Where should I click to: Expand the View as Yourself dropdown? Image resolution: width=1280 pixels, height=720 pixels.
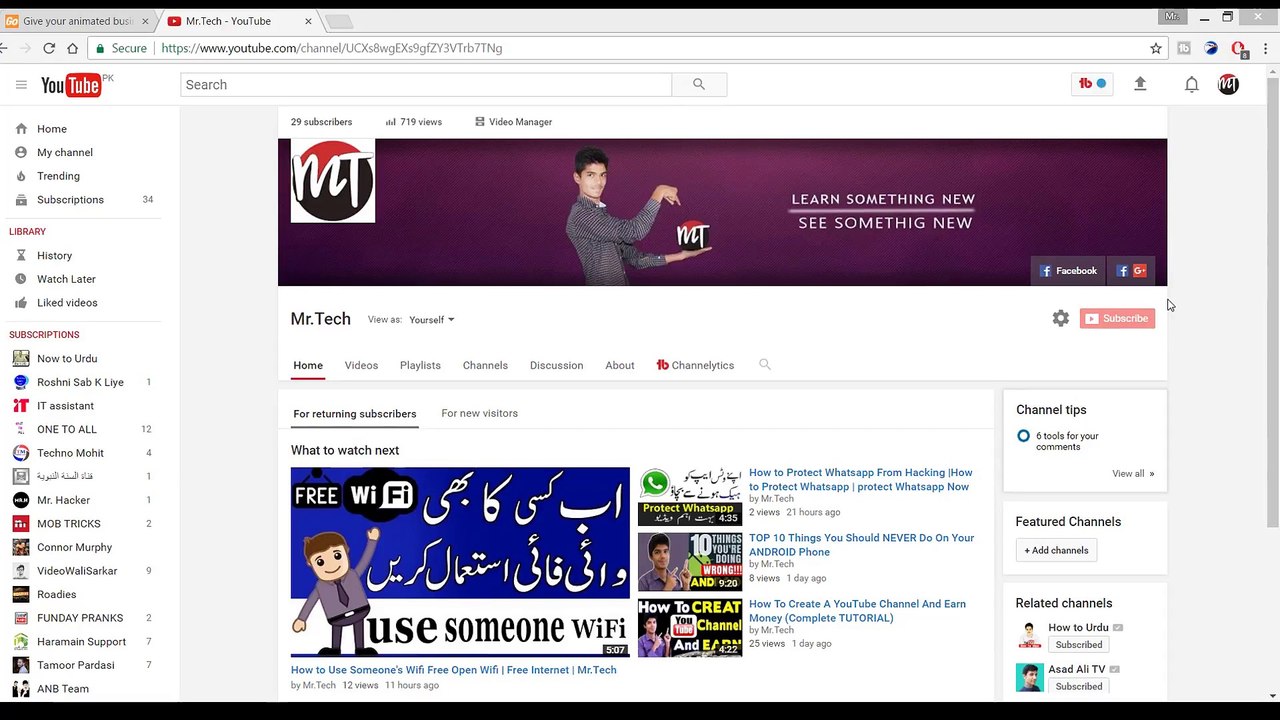click(431, 320)
